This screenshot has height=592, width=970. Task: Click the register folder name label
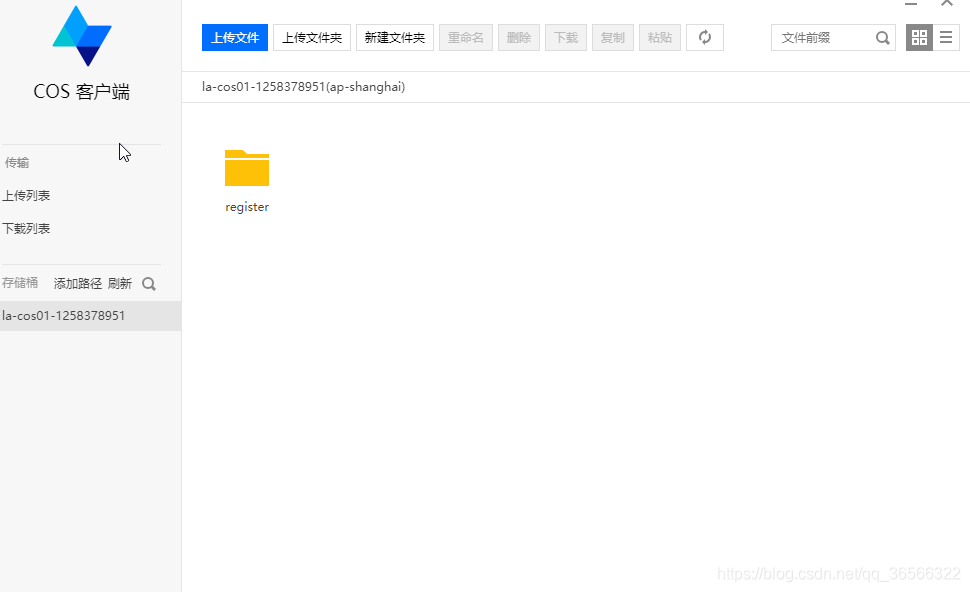(247, 207)
